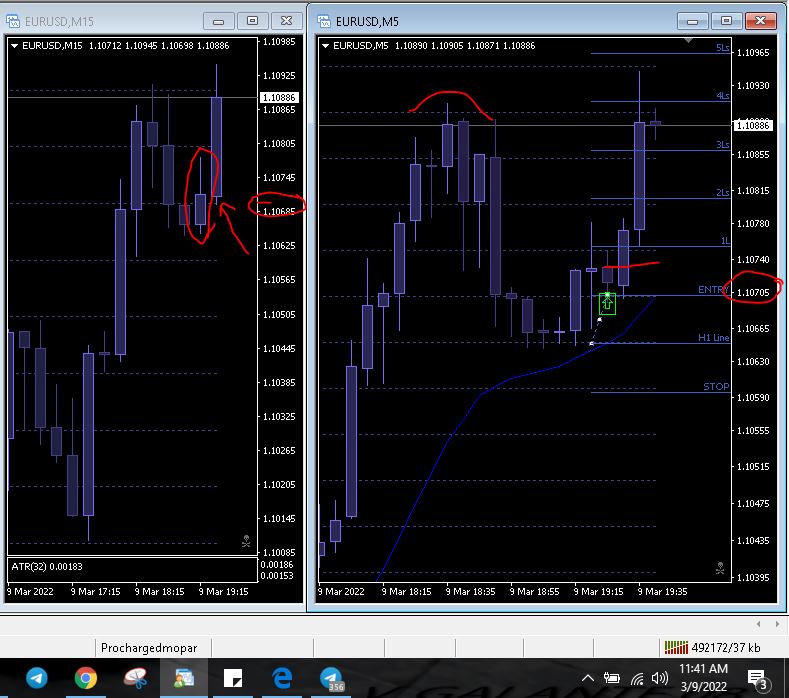Open the Action Center notifications icon
The image size is (789, 698).
click(x=757, y=680)
